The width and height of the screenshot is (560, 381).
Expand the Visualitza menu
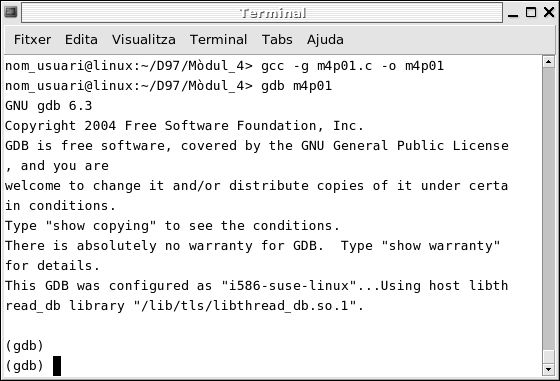click(144, 39)
